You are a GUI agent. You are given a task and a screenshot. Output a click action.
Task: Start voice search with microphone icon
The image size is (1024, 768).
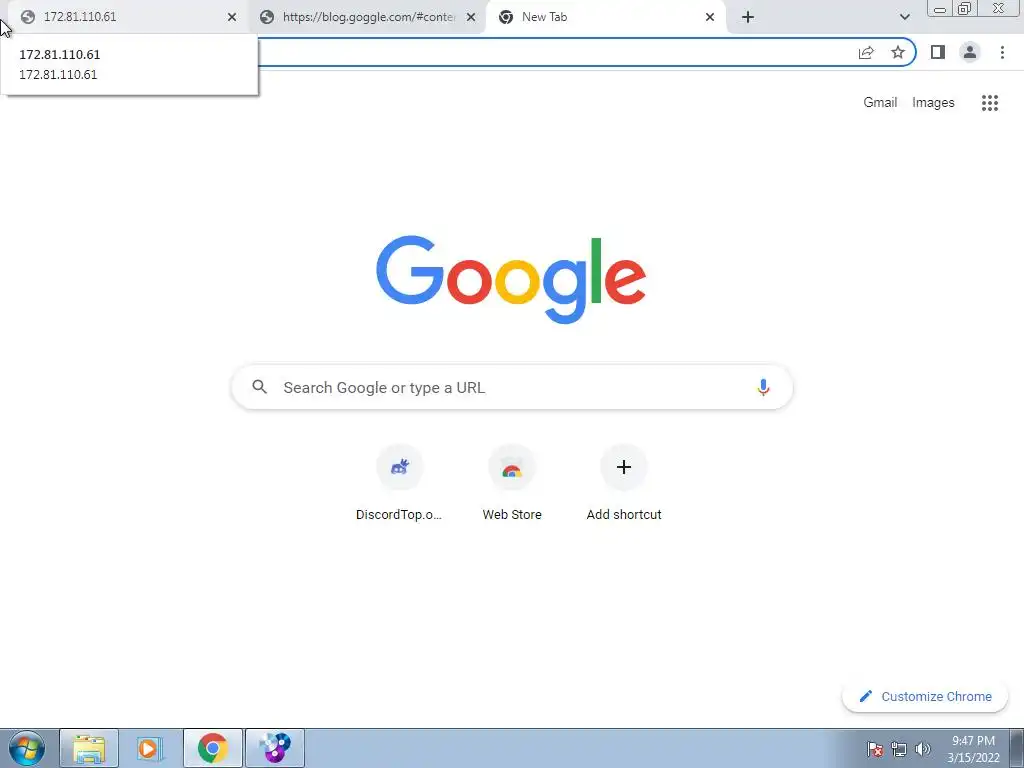point(762,387)
